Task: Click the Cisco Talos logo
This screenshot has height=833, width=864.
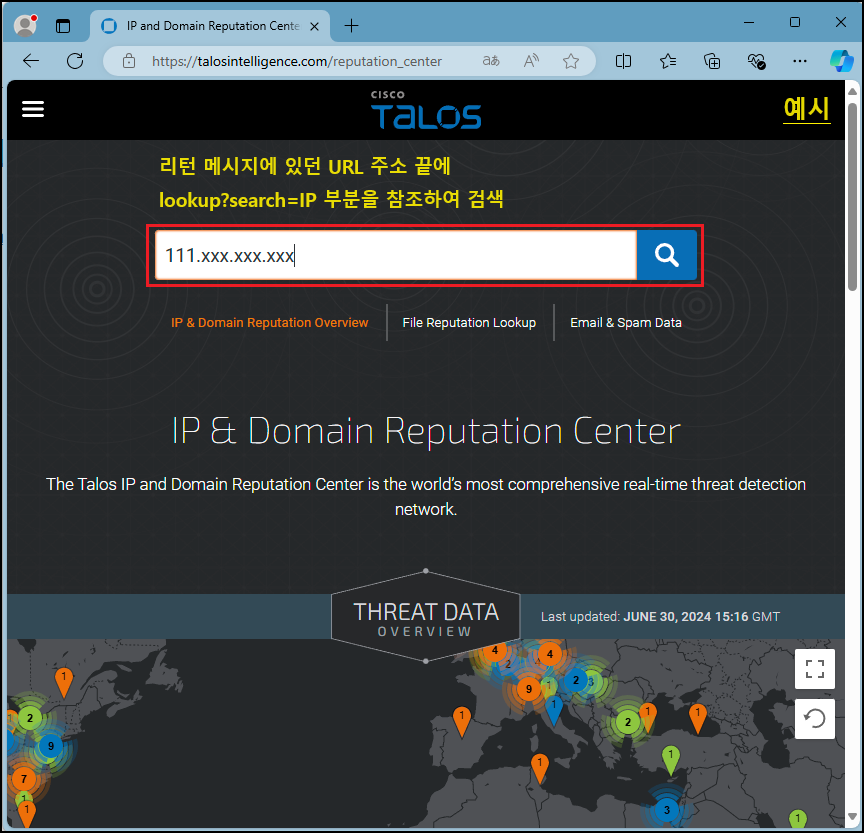Action: [426, 110]
